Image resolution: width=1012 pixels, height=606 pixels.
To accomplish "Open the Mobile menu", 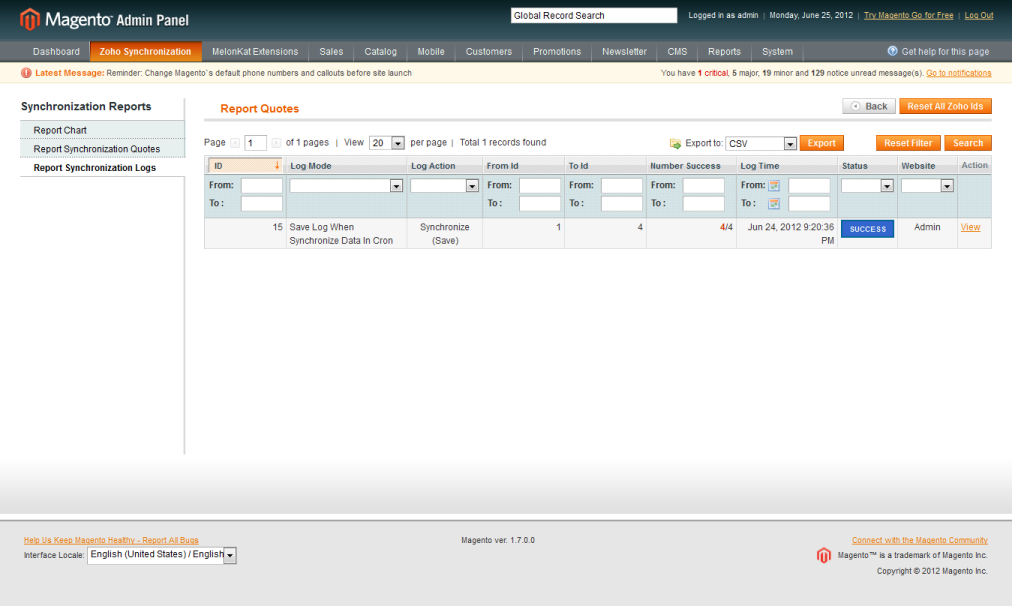I will coord(430,52).
